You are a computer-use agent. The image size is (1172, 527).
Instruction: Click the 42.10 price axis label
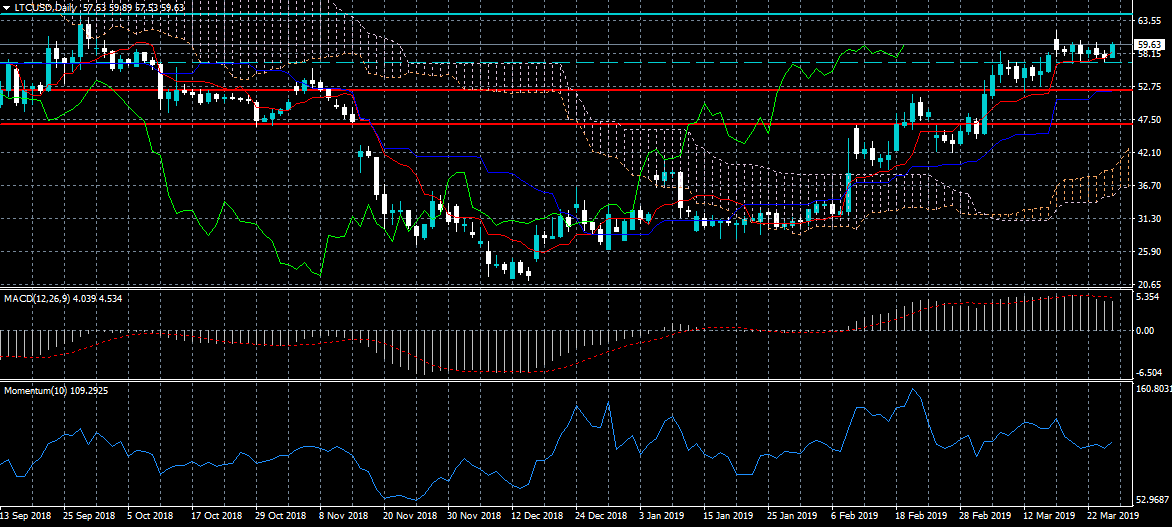point(1149,152)
